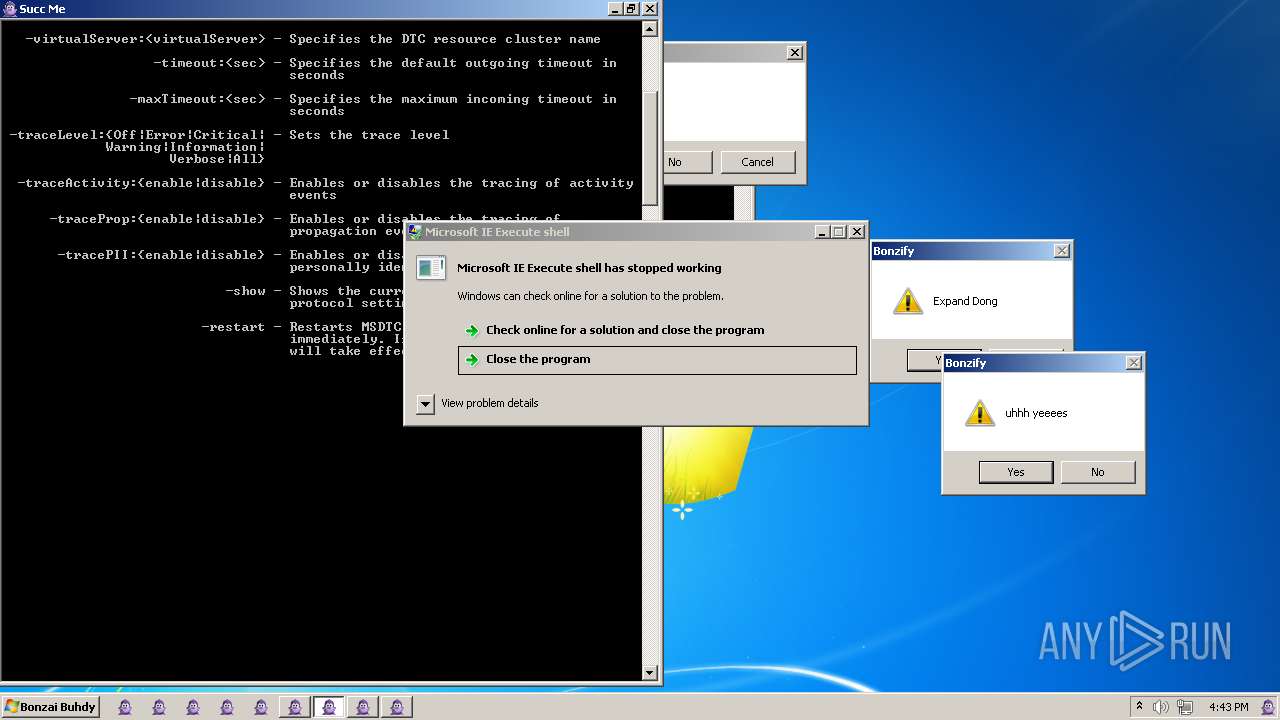The width and height of the screenshot is (1280, 720).
Task: Click 'Specifies the DTC resource cluster name' text
Action: point(445,39)
